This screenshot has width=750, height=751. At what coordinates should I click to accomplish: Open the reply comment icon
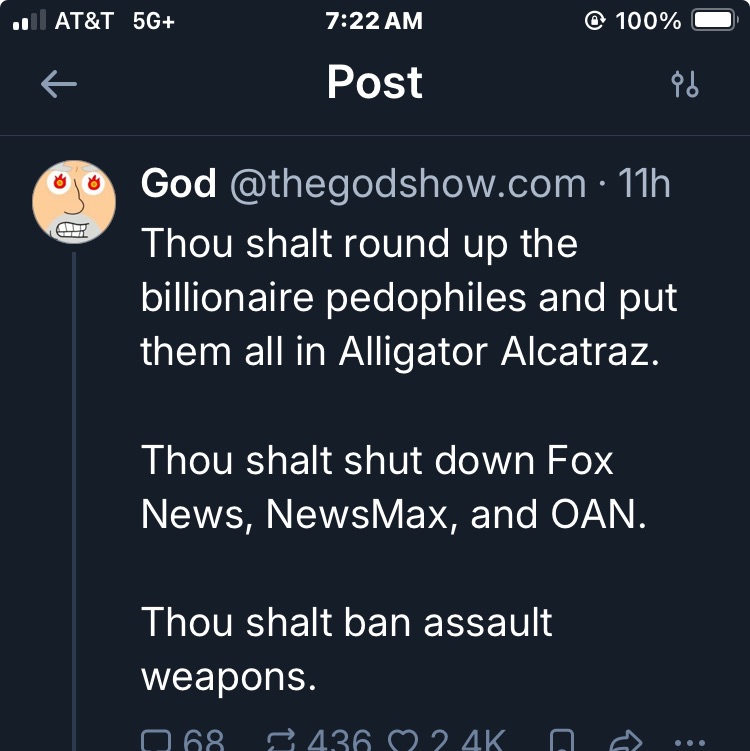point(157,741)
